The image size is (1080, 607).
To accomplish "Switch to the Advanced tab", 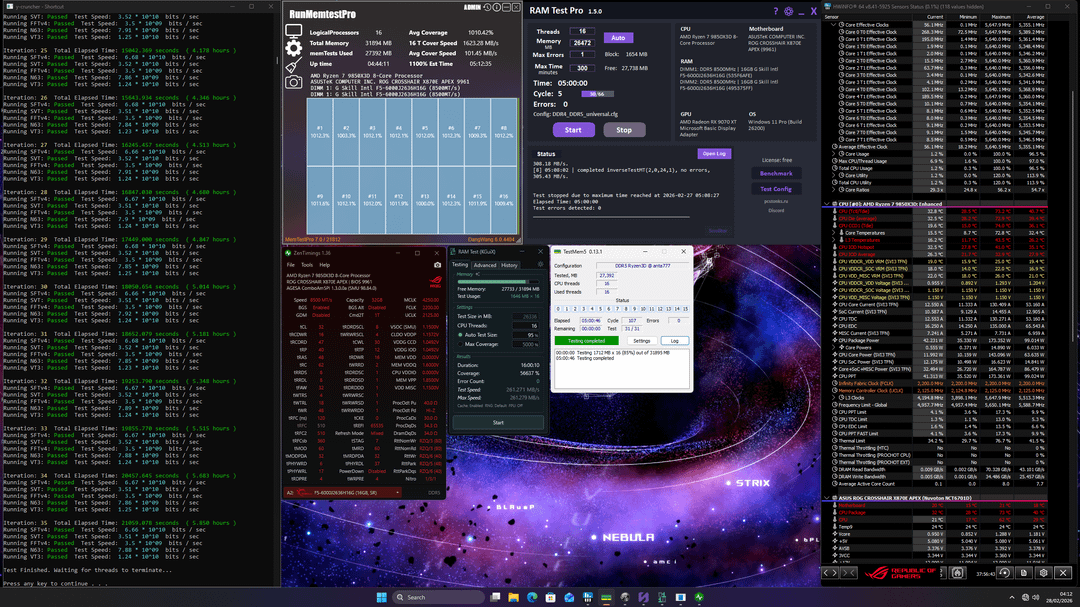I will (x=485, y=265).
